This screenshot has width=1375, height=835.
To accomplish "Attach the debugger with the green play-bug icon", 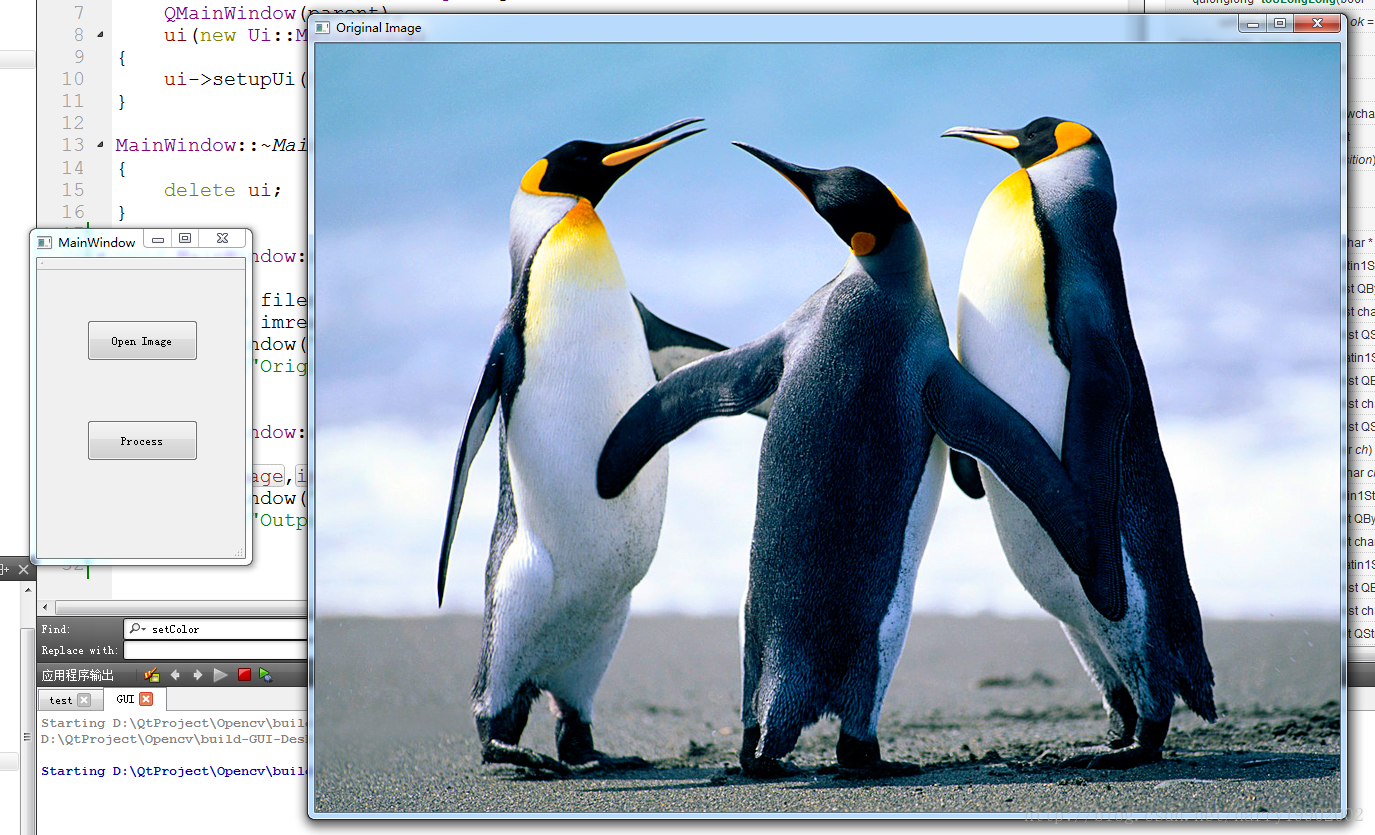I will click(x=266, y=675).
